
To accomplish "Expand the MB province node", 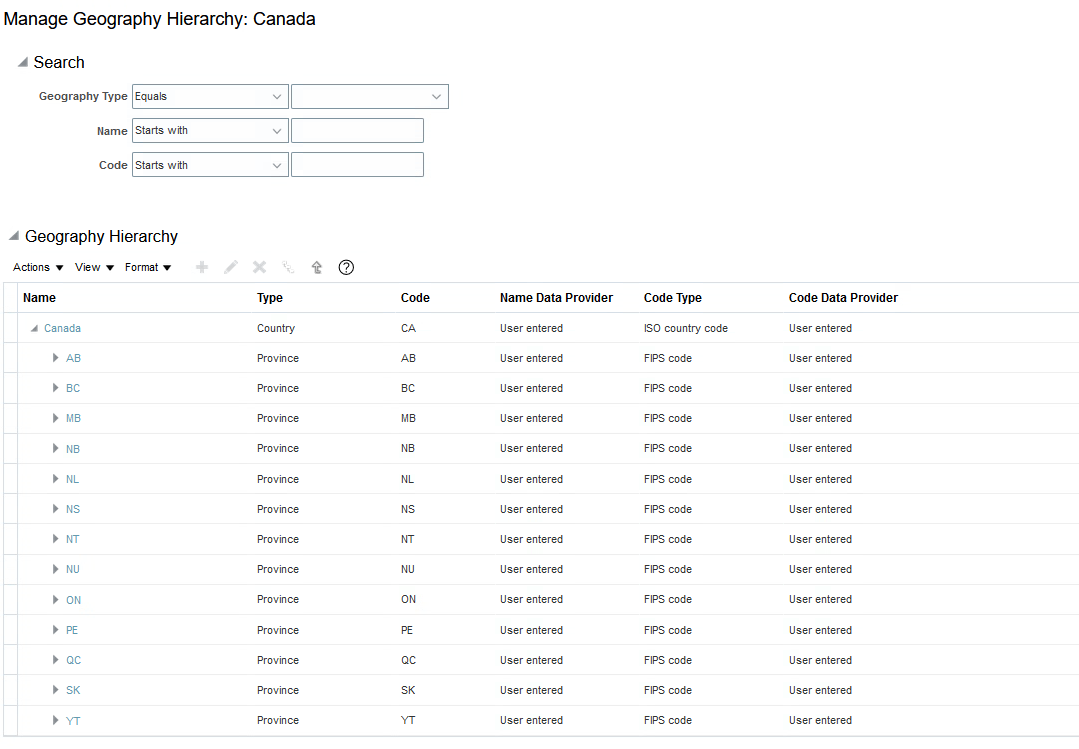I will [x=56, y=418].
